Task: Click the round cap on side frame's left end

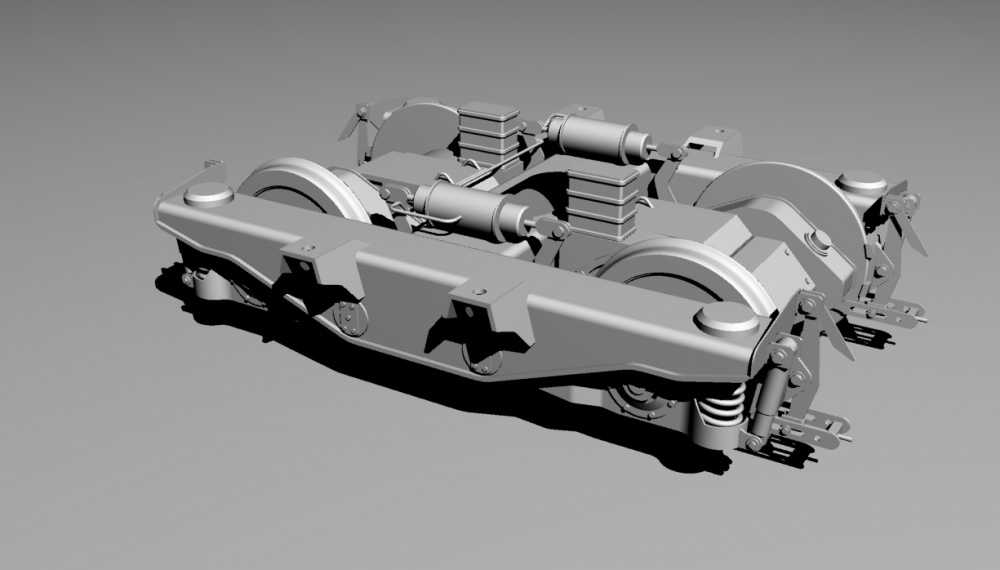Action: coord(209,194)
